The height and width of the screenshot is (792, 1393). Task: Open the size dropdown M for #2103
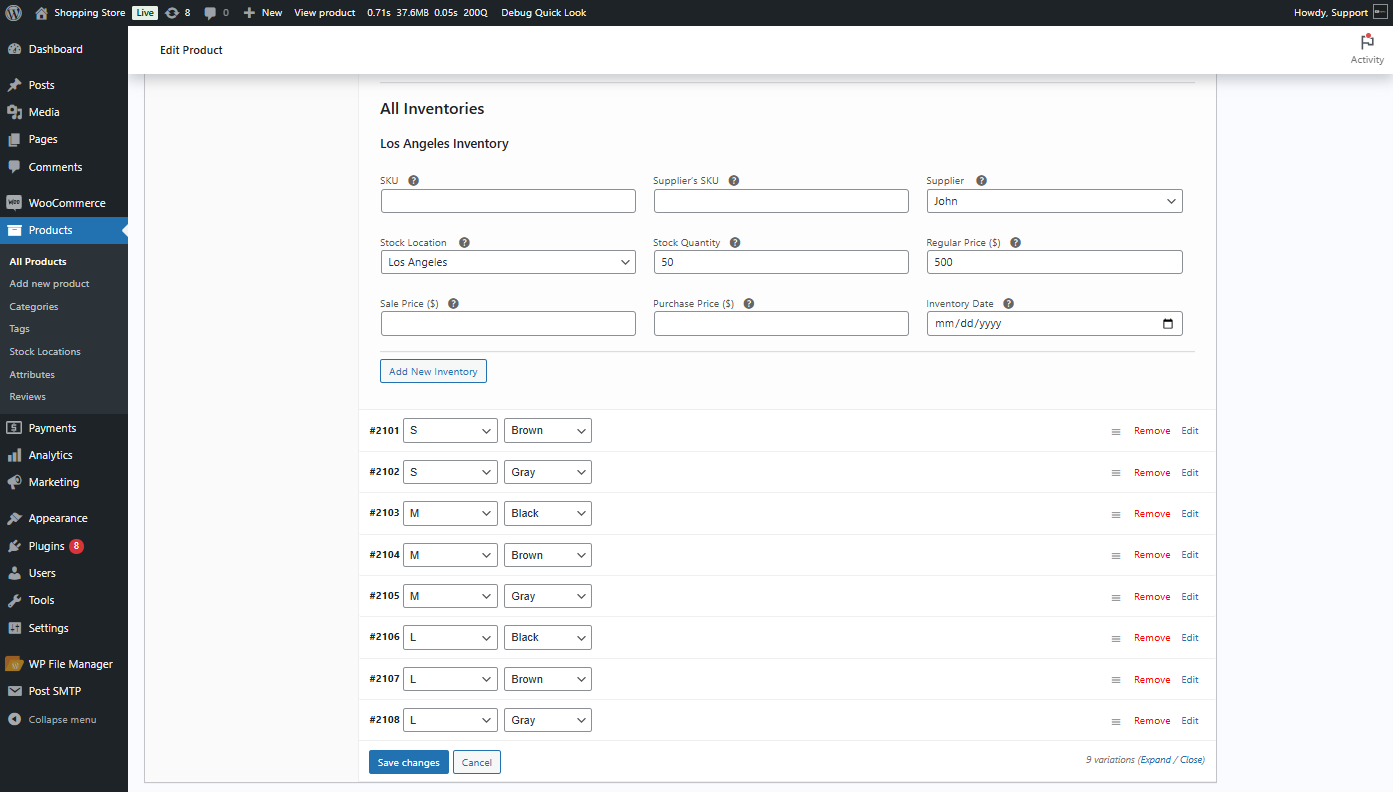point(450,514)
